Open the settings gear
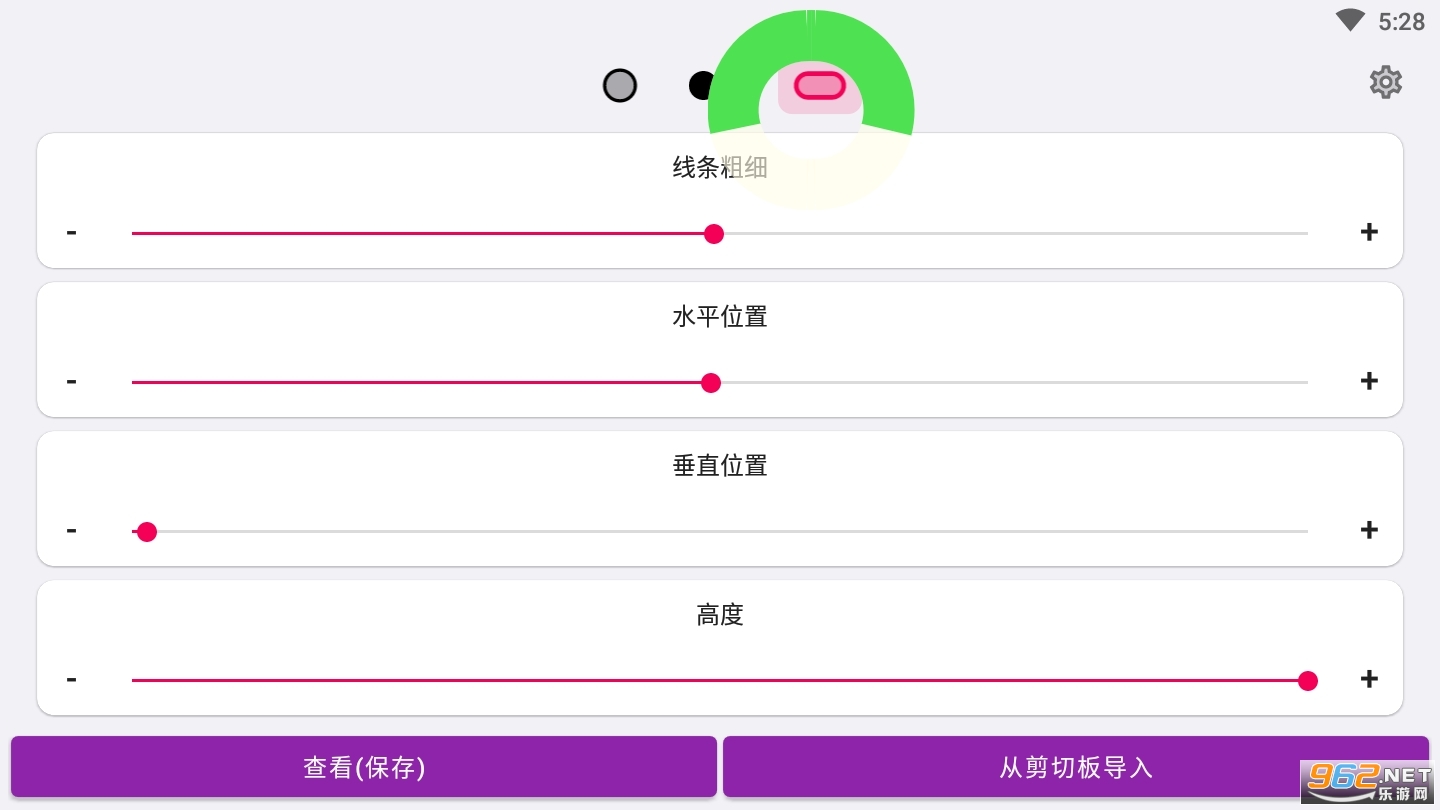 click(1385, 82)
